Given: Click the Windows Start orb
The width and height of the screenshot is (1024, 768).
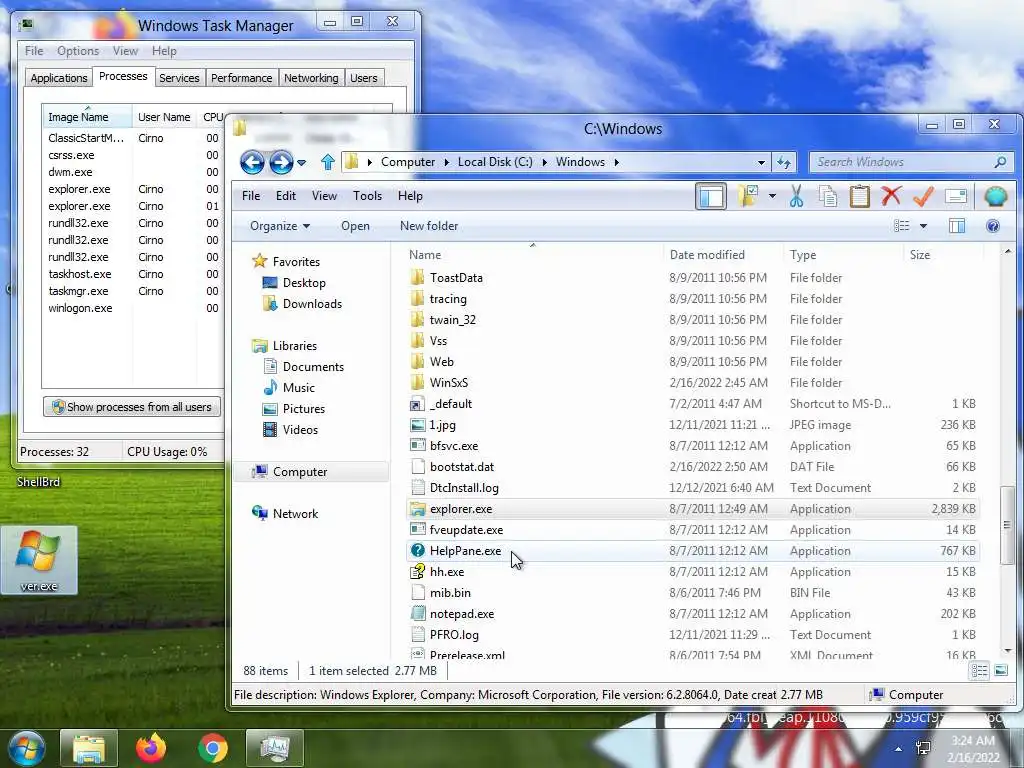Looking at the screenshot, I should coord(26,748).
